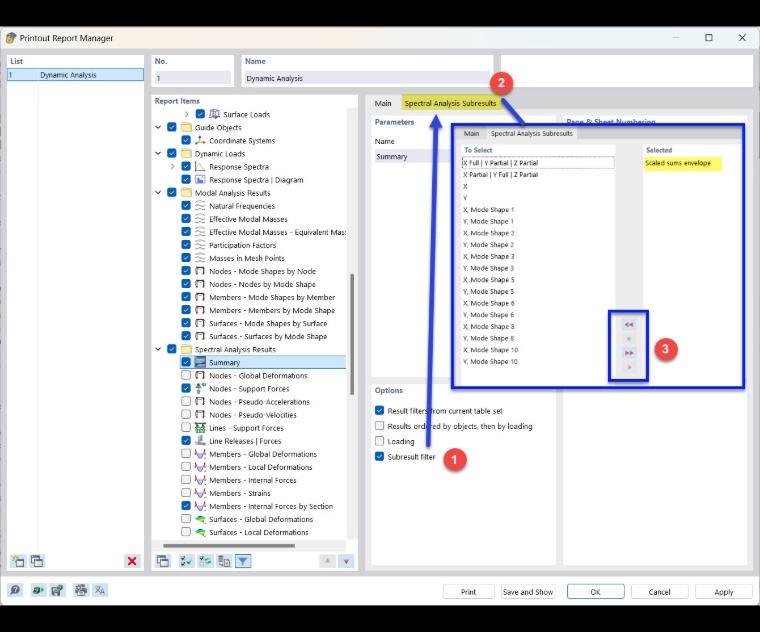Uncheck all report items icon
This screenshot has width=760, height=632.
coord(205,561)
